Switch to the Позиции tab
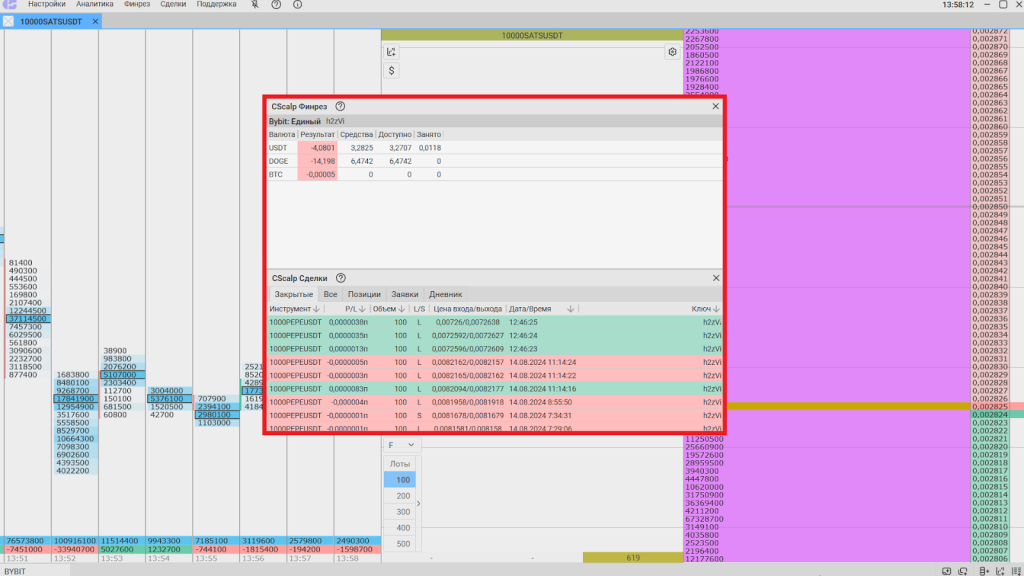The height and width of the screenshot is (576, 1024). click(x=364, y=295)
